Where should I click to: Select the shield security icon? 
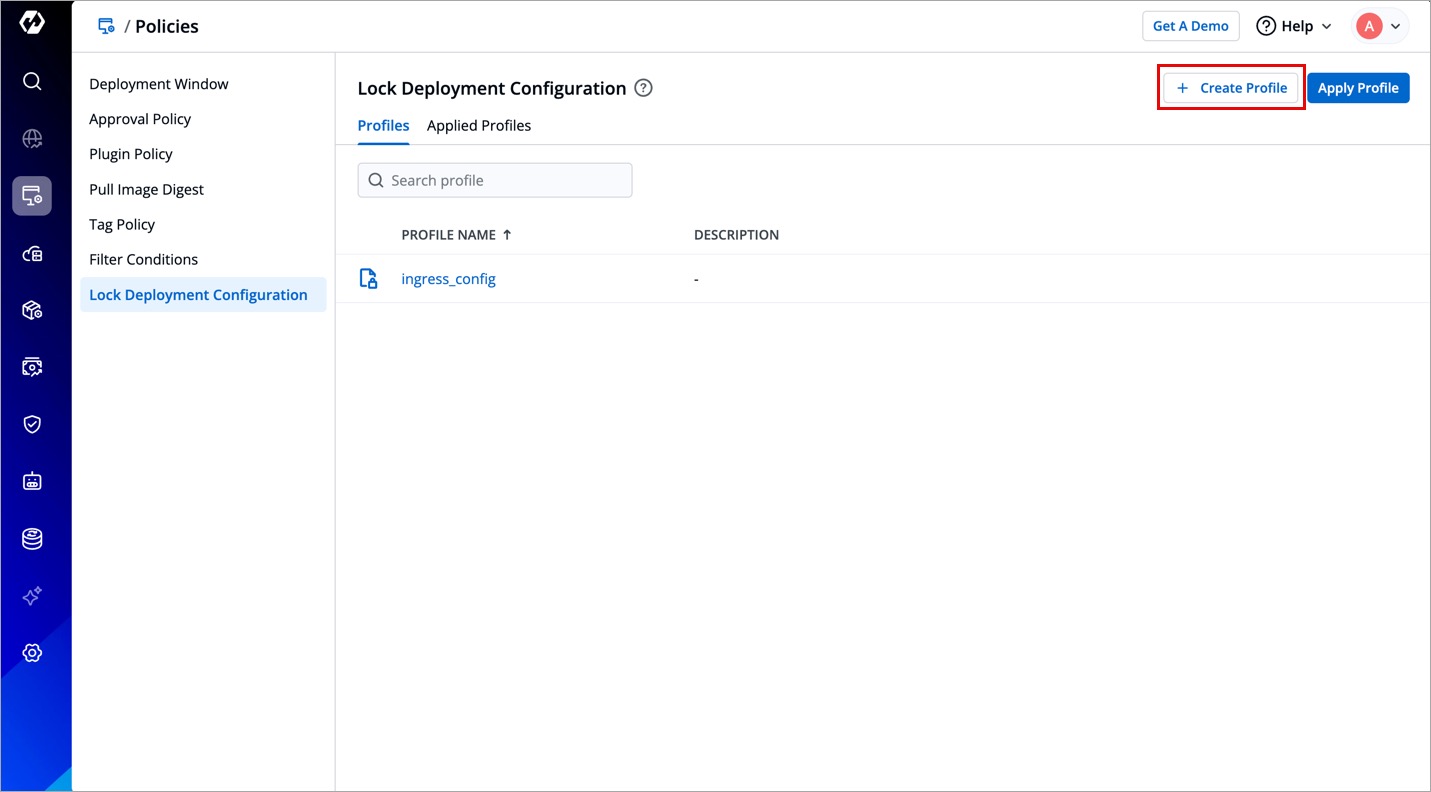pyautogui.click(x=32, y=424)
